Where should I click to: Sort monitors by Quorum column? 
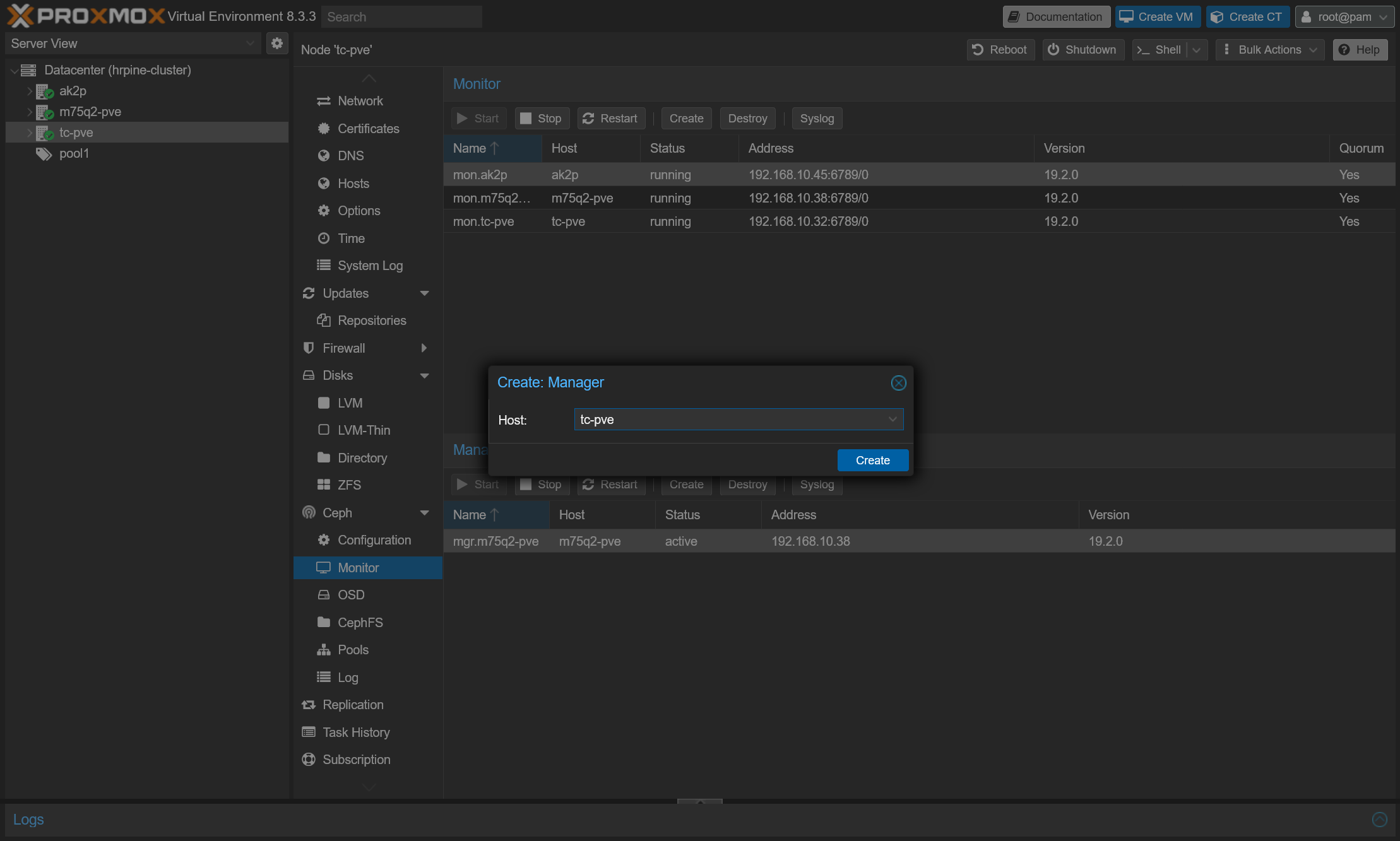[1361, 148]
